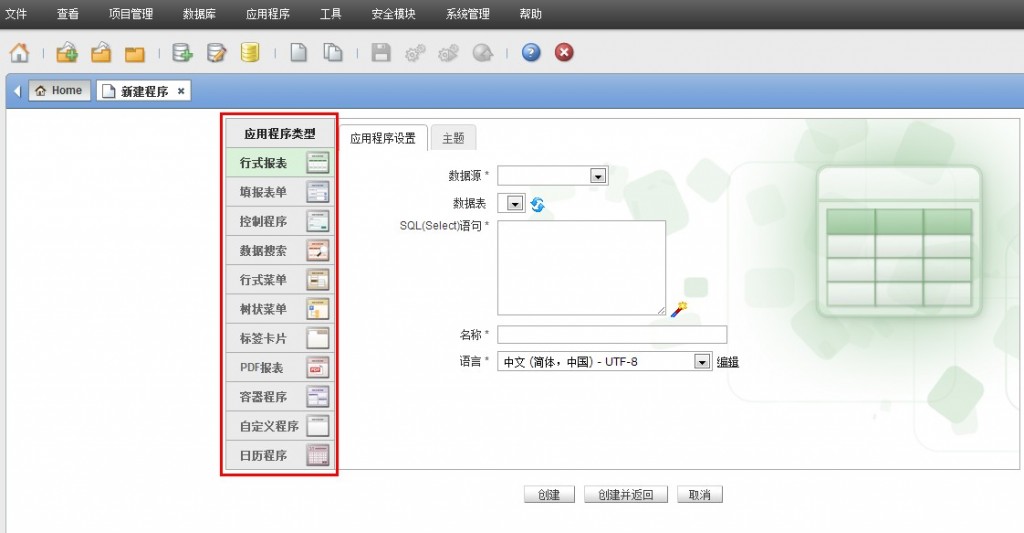Open the 文件 menu
Viewport: 1024px width, 533px height.
tap(16, 14)
